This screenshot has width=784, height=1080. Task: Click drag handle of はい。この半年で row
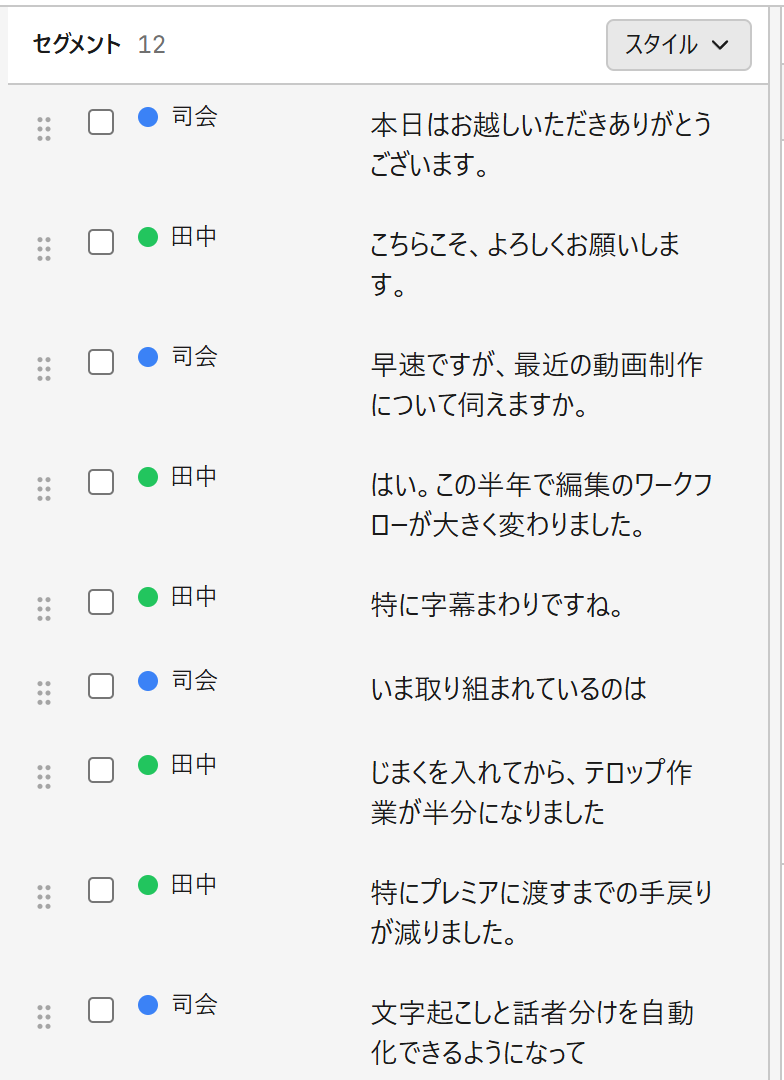tap(44, 489)
